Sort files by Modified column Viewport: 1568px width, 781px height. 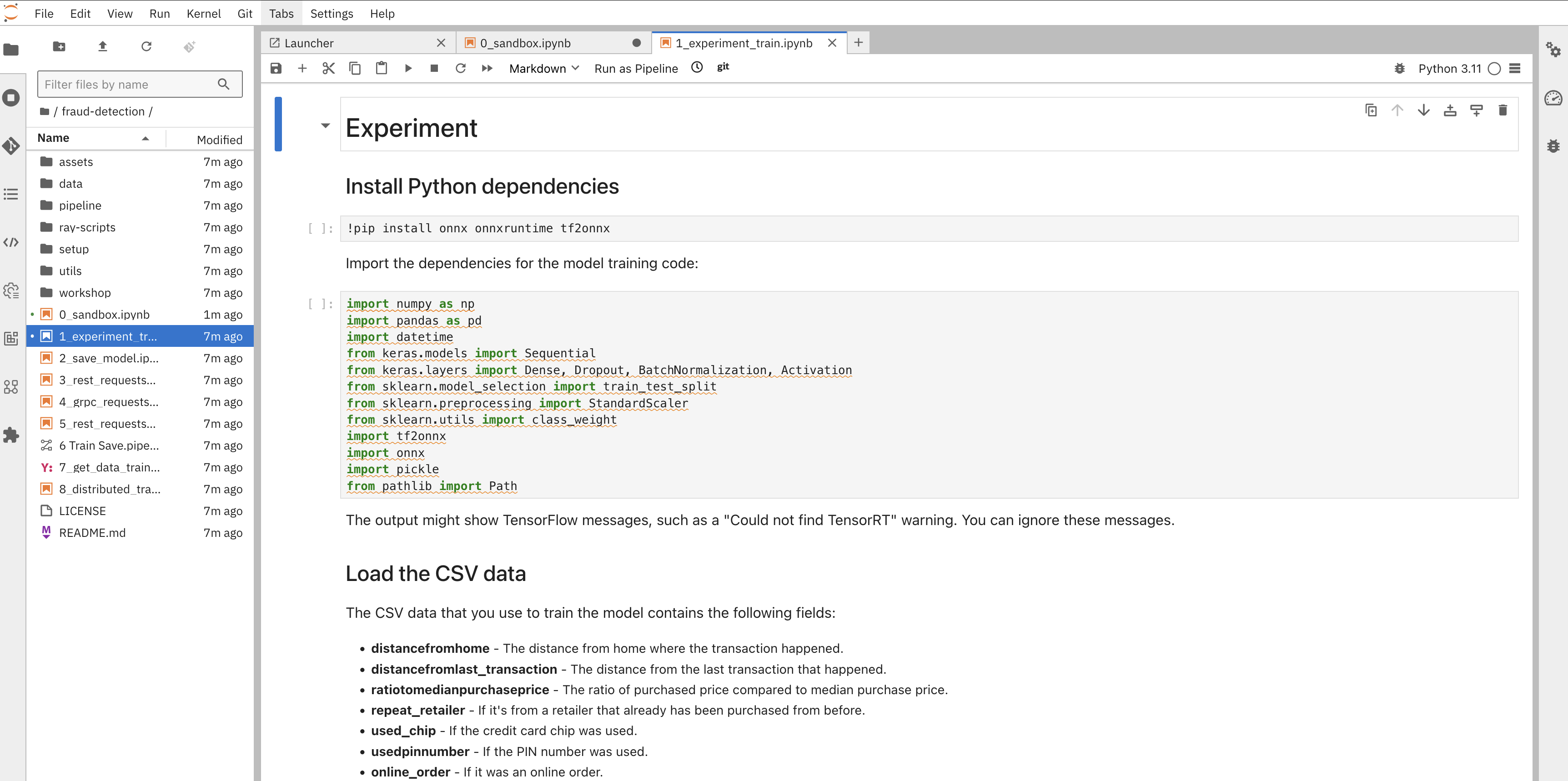[x=211, y=139]
